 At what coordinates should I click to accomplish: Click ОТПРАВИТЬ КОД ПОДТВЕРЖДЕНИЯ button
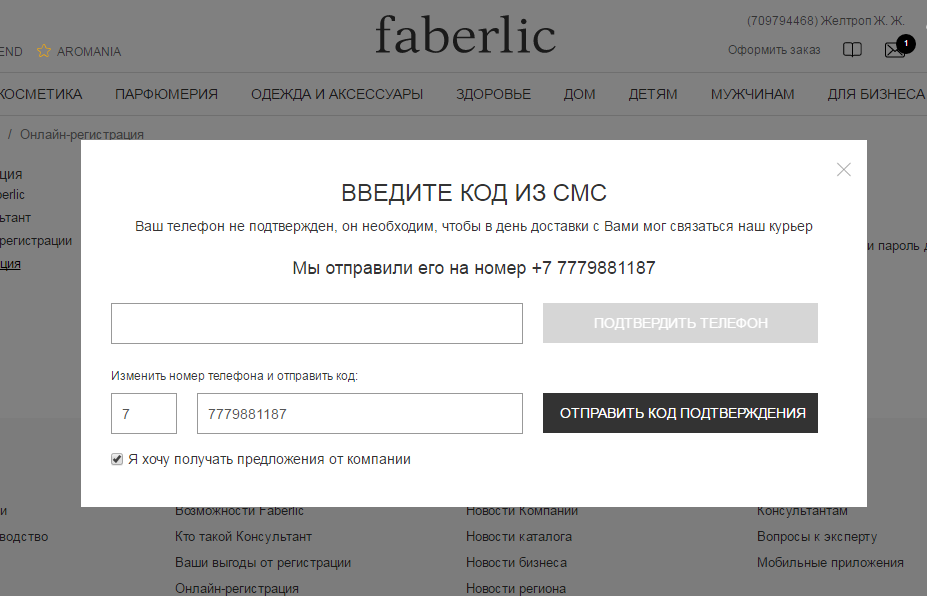click(680, 413)
